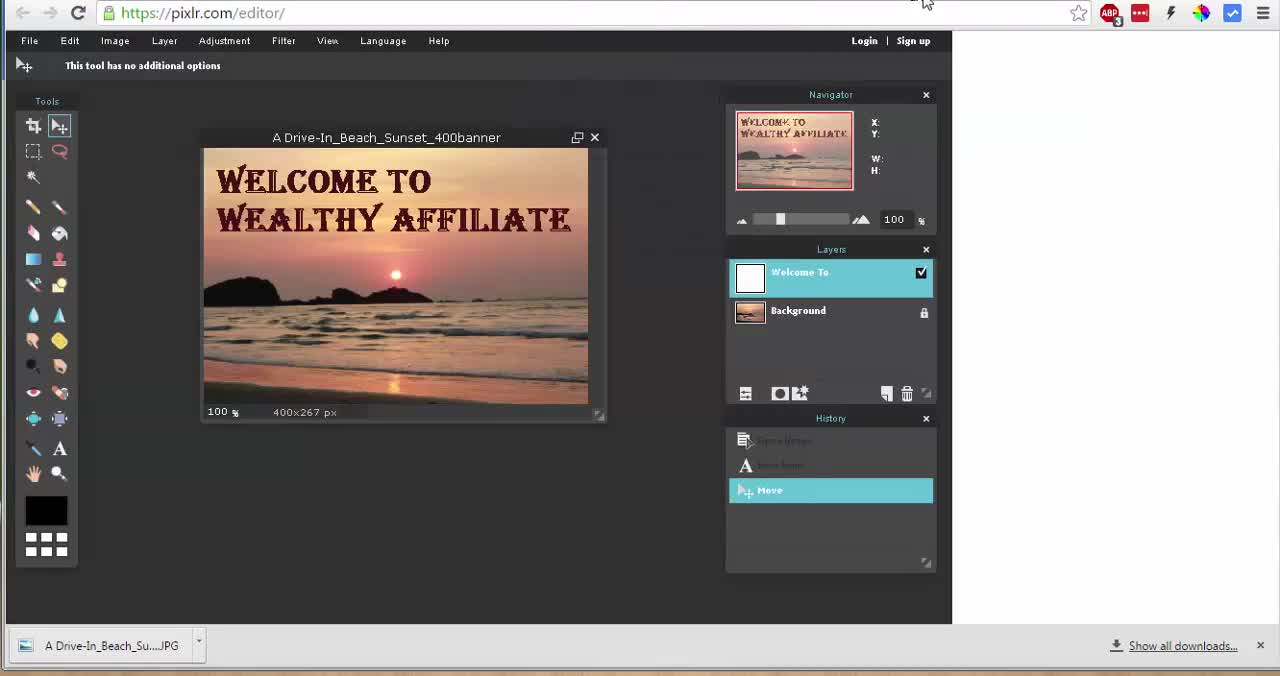Click the Navigator zoom in icon
1280x676 pixels.
861,220
